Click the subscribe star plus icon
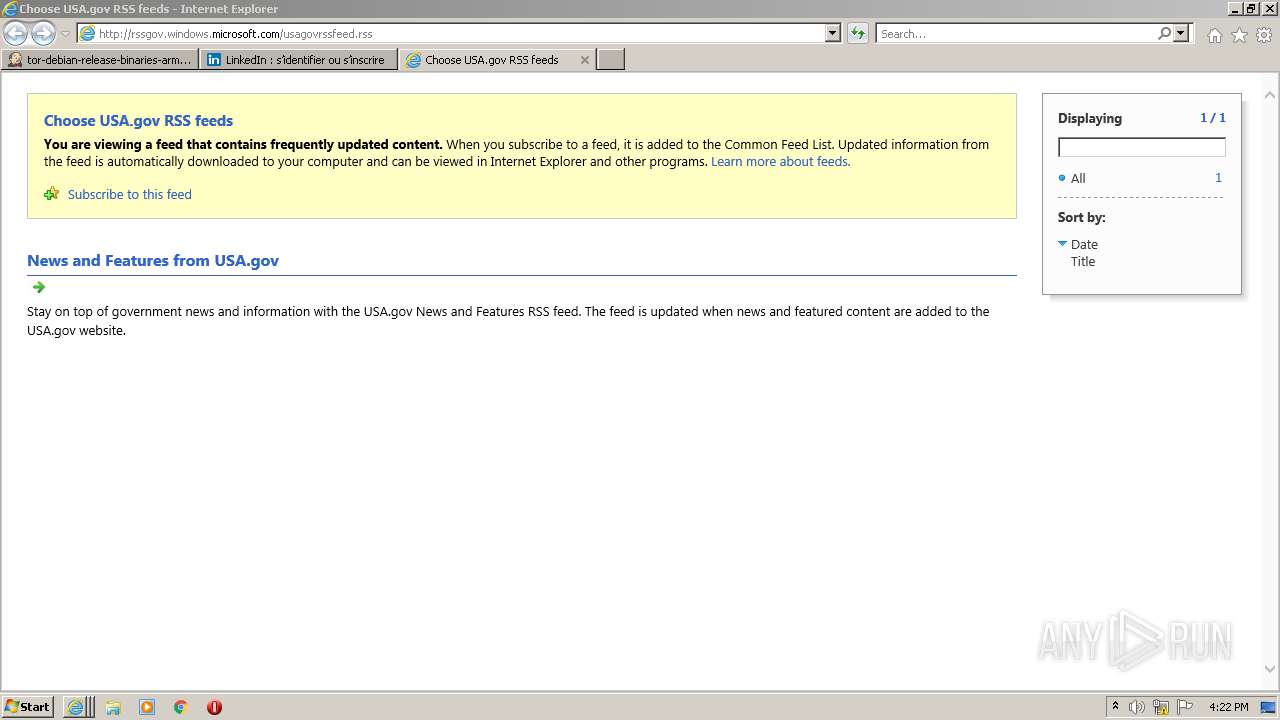Viewport: 1280px width, 720px height. [51, 194]
